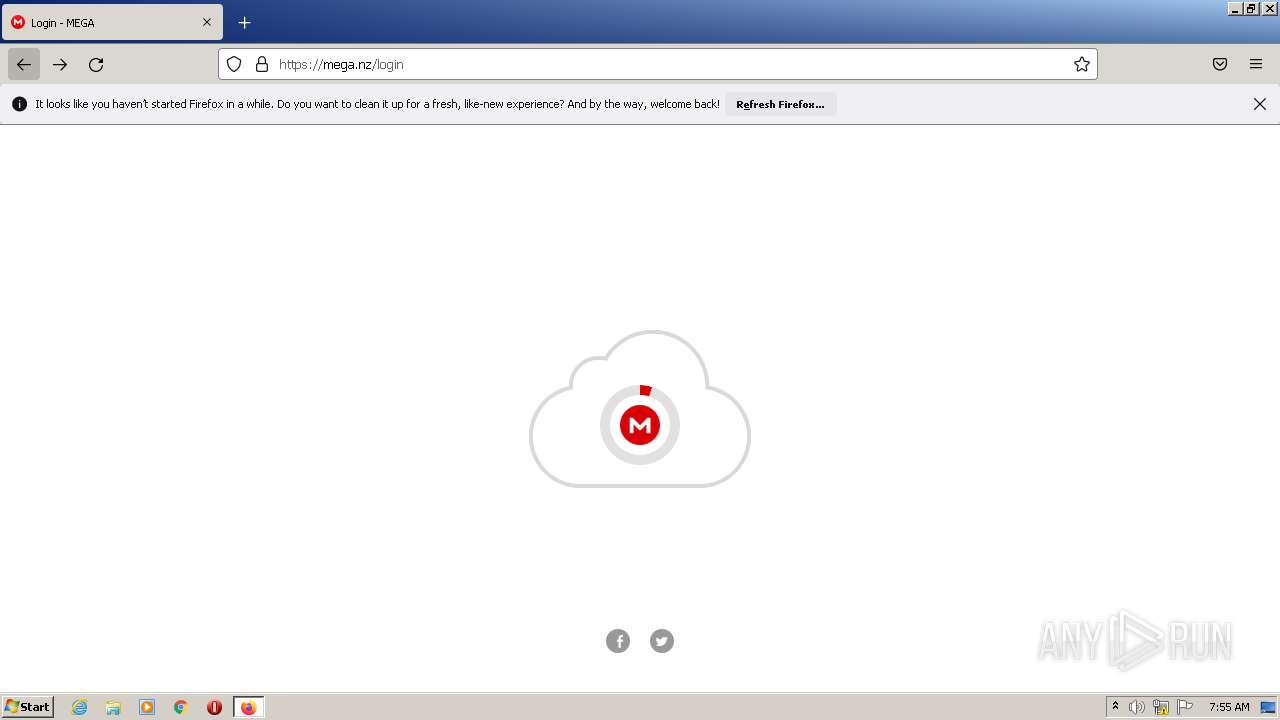Open Windows Explorer folder in taskbar
This screenshot has height=720, width=1280.
pyautogui.click(x=113, y=707)
